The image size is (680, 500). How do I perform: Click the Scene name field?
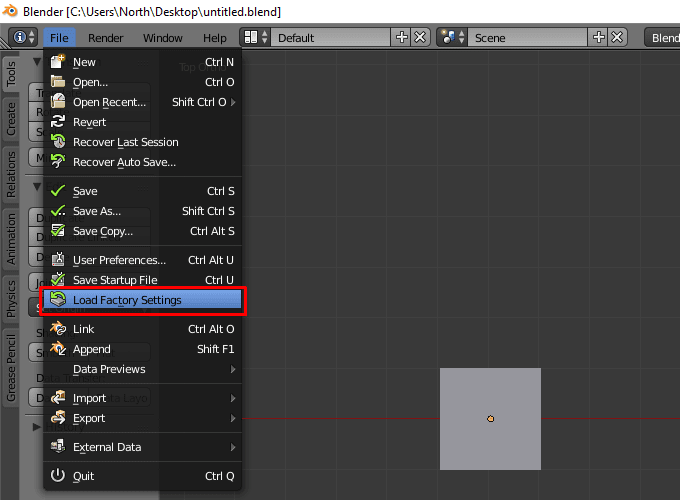(x=528, y=38)
